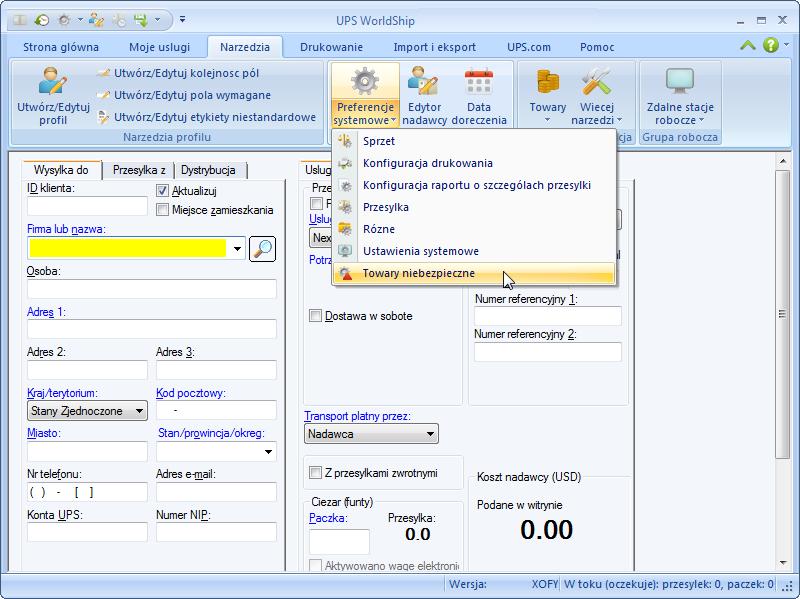
Task: Toggle Aktualizuj checkbox
Action: (162, 191)
